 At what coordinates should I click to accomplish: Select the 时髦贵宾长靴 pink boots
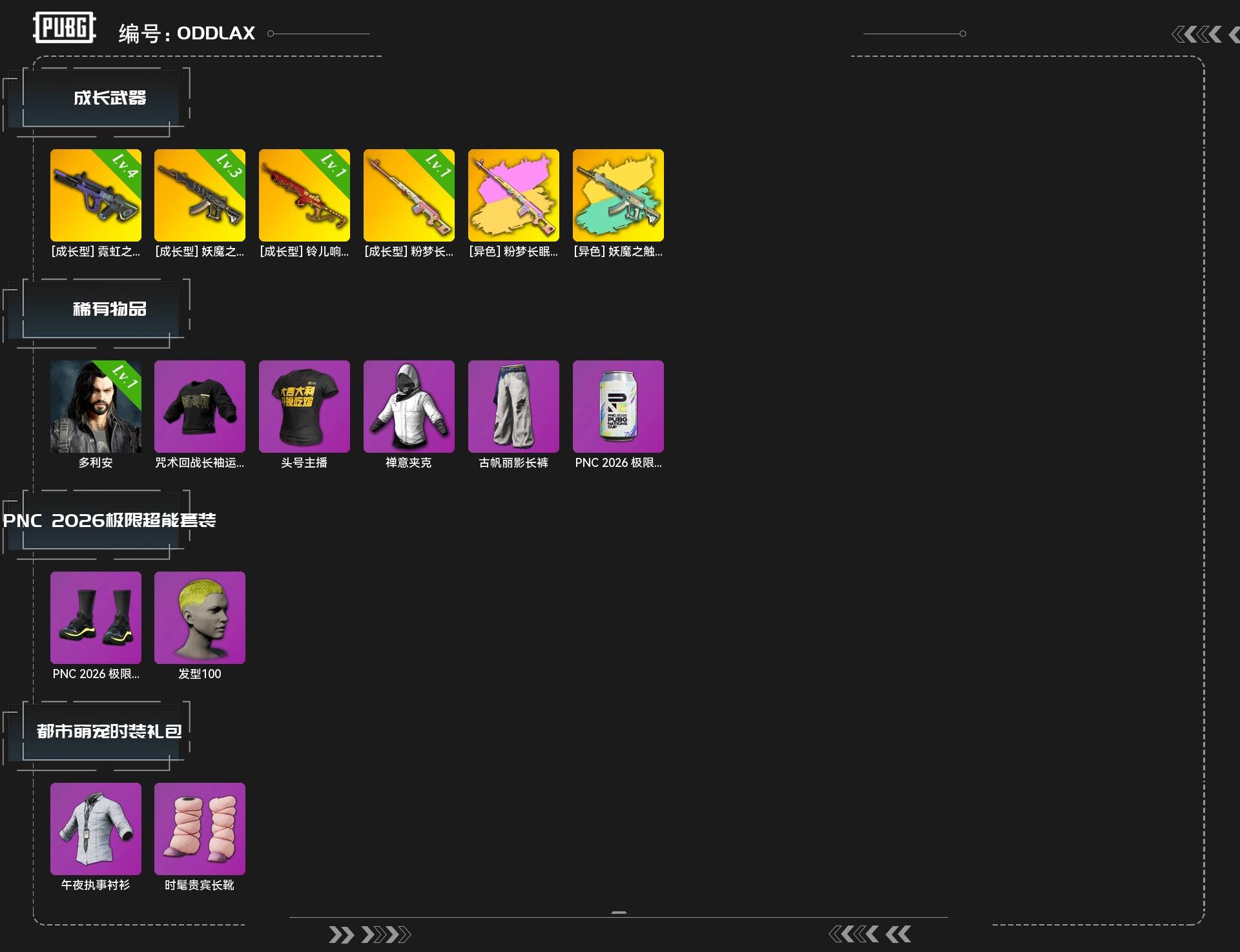coord(200,829)
